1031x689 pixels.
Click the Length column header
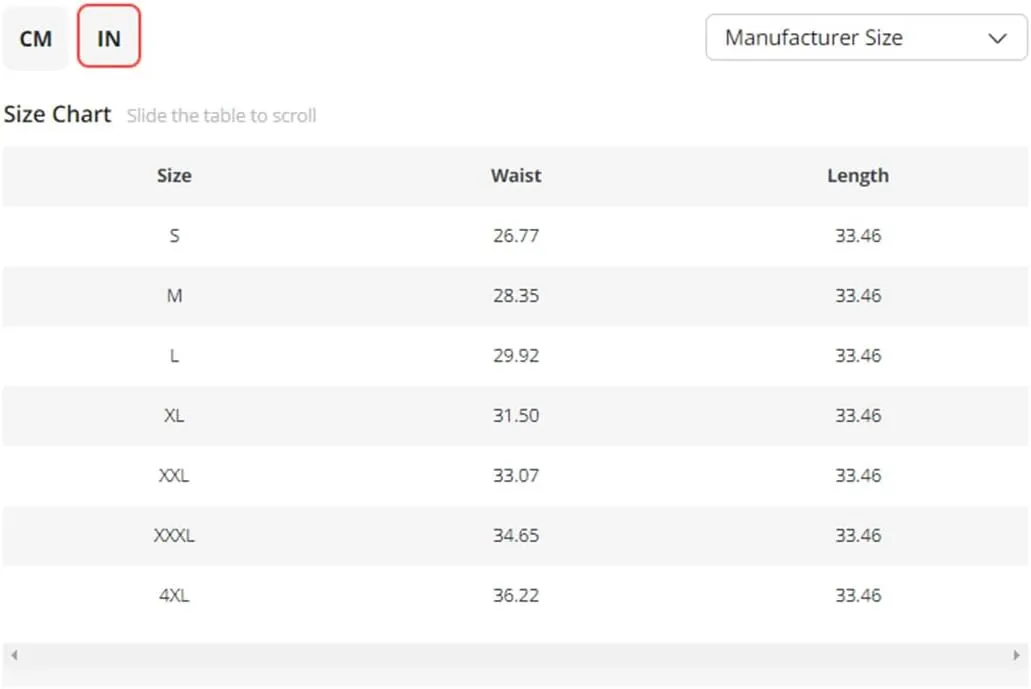[x=857, y=176]
